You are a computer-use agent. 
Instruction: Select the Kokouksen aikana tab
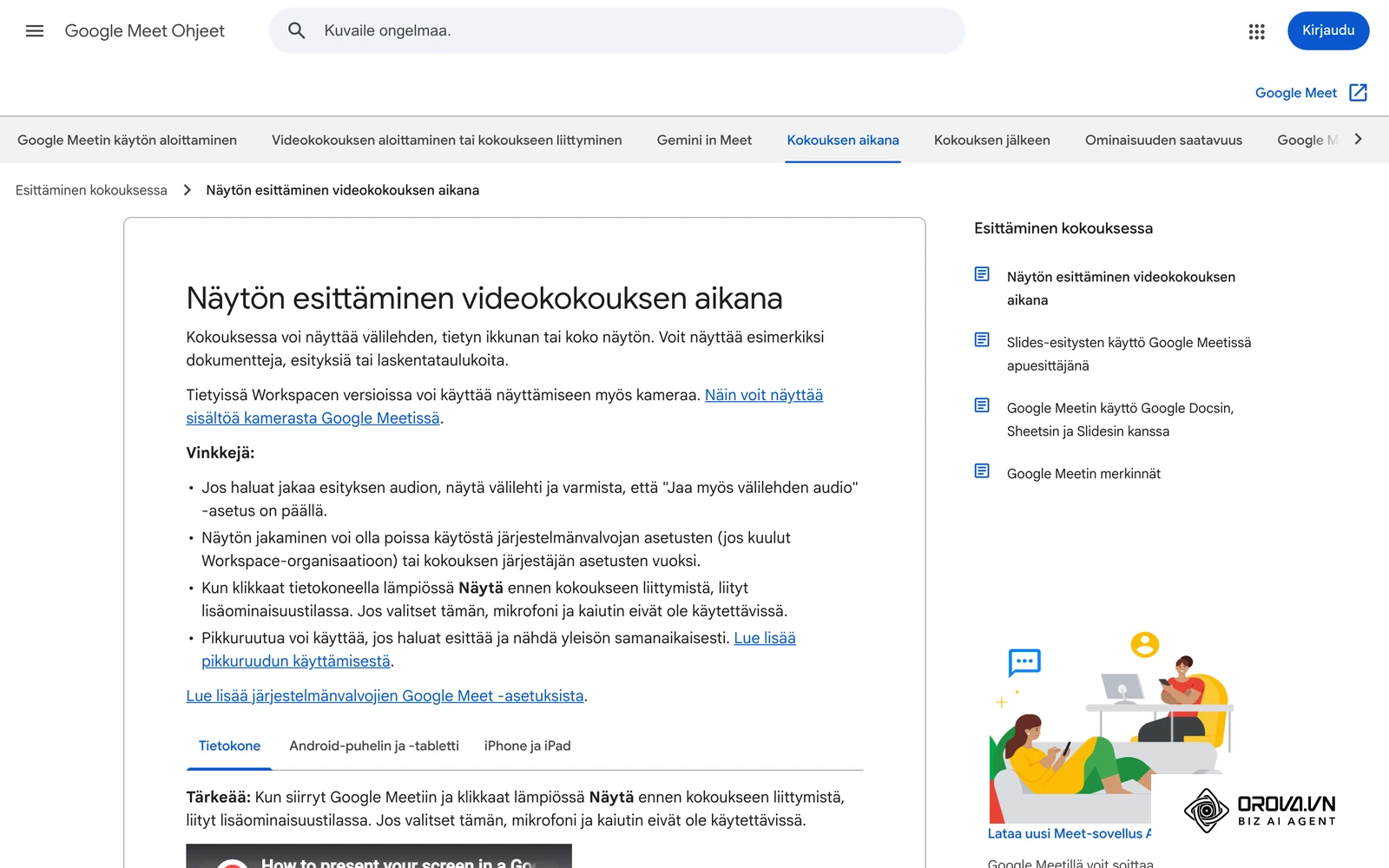point(843,140)
